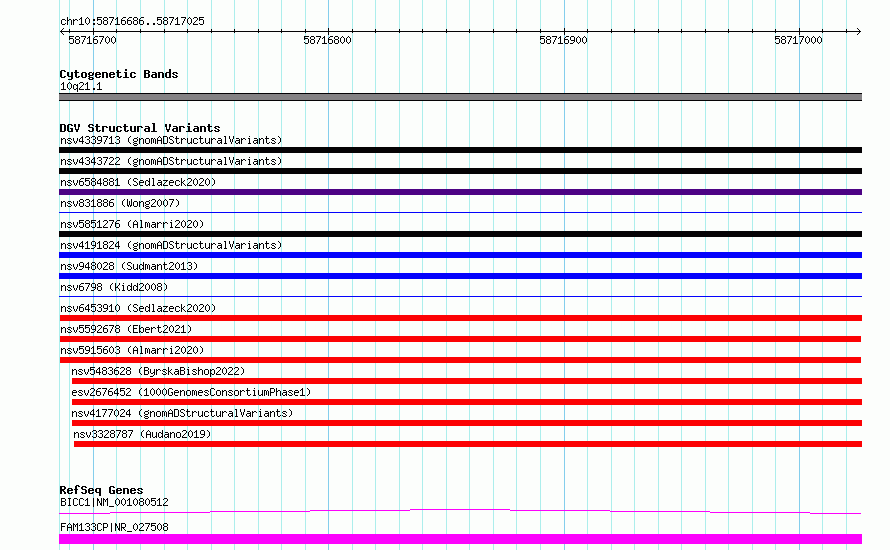This screenshot has height=550, width=890.
Task: Click the 58716800 ruler coordinate
Action: (x=328, y=40)
